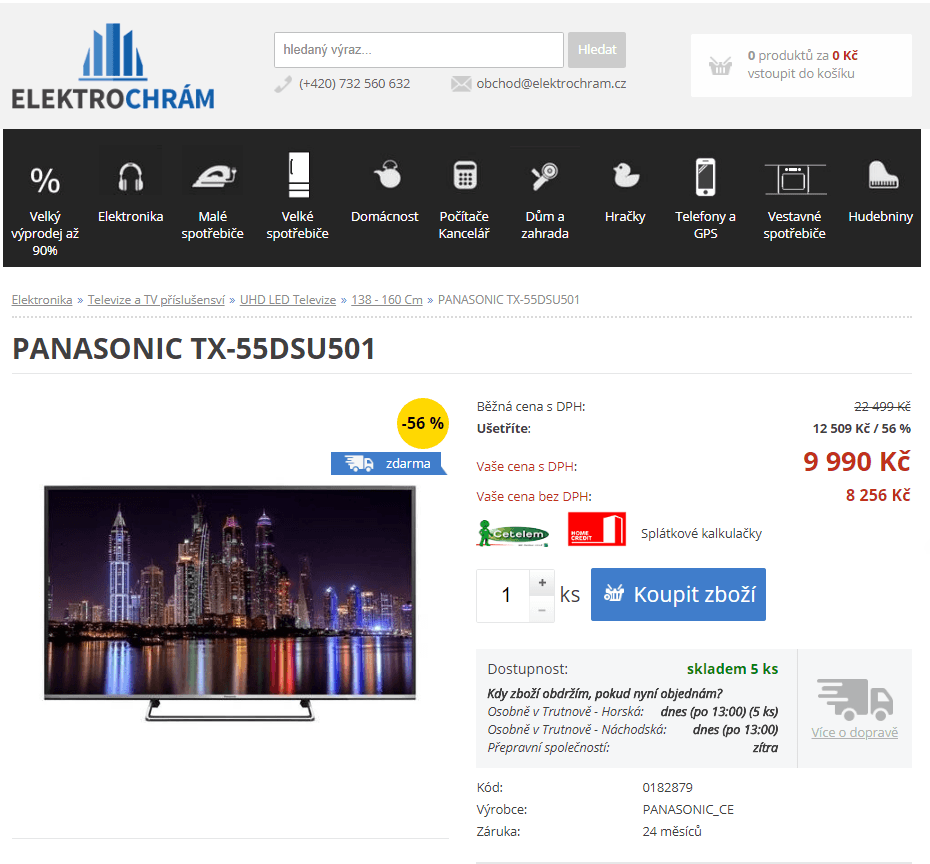Open Velký výprodej až 90% menu
930x864 pixels.
pos(45,233)
